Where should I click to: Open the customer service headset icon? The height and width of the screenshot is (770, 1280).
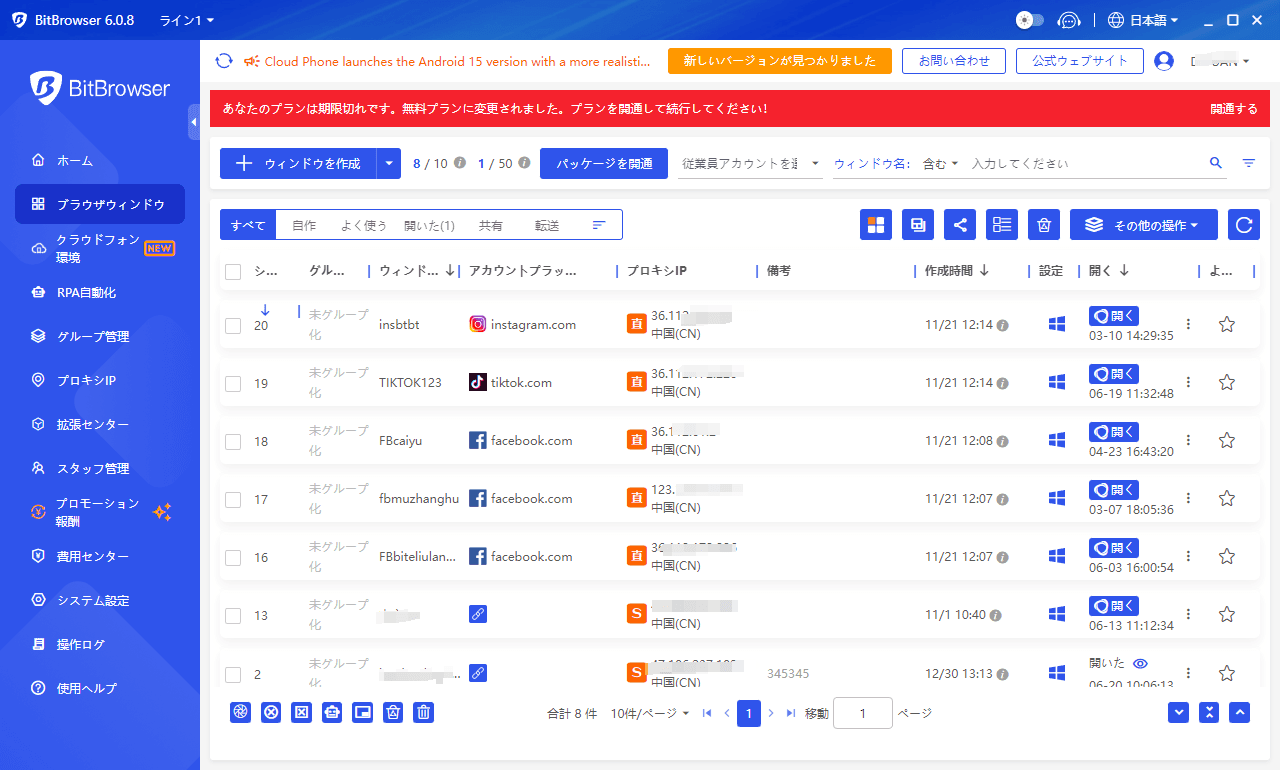(x=1070, y=20)
